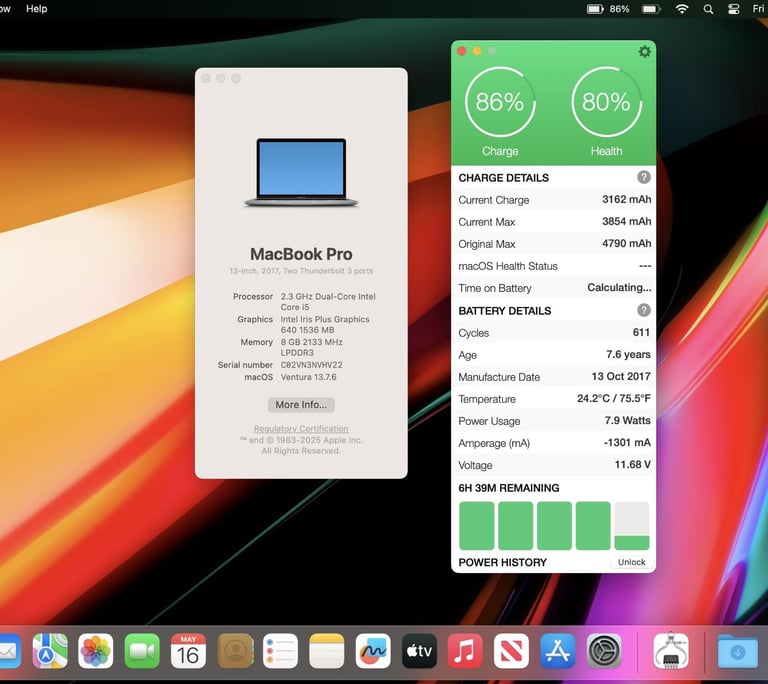The width and height of the screenshot is (768, 684).
Task: Open System Information chip icon in Dock
Action: (x=671, y=651)
